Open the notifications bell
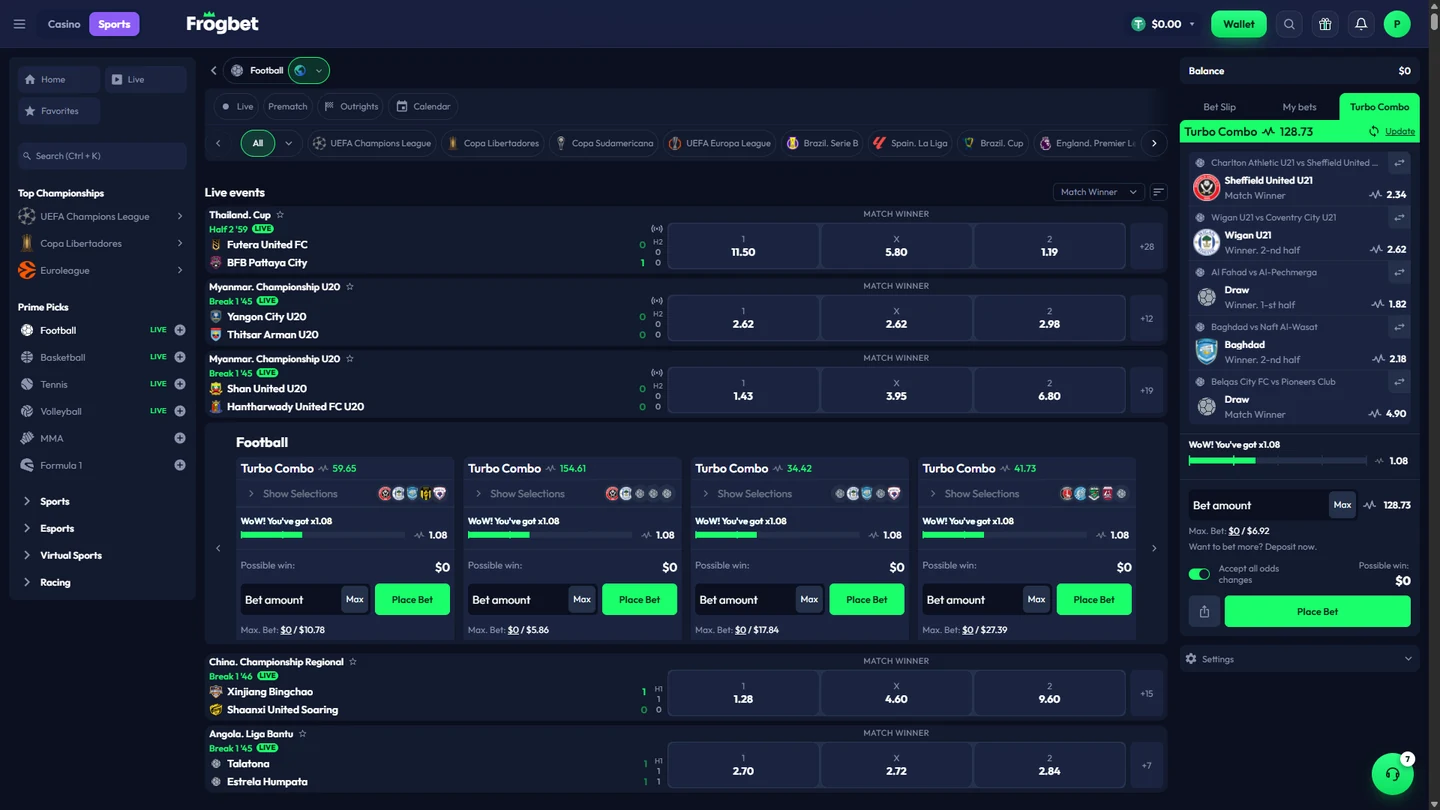 pyautogui.click(x=1361, y=24)
